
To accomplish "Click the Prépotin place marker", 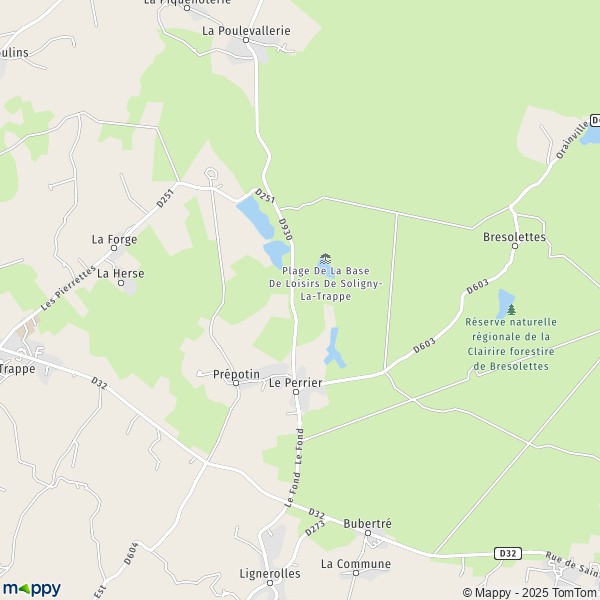I will tap(236, 383).
